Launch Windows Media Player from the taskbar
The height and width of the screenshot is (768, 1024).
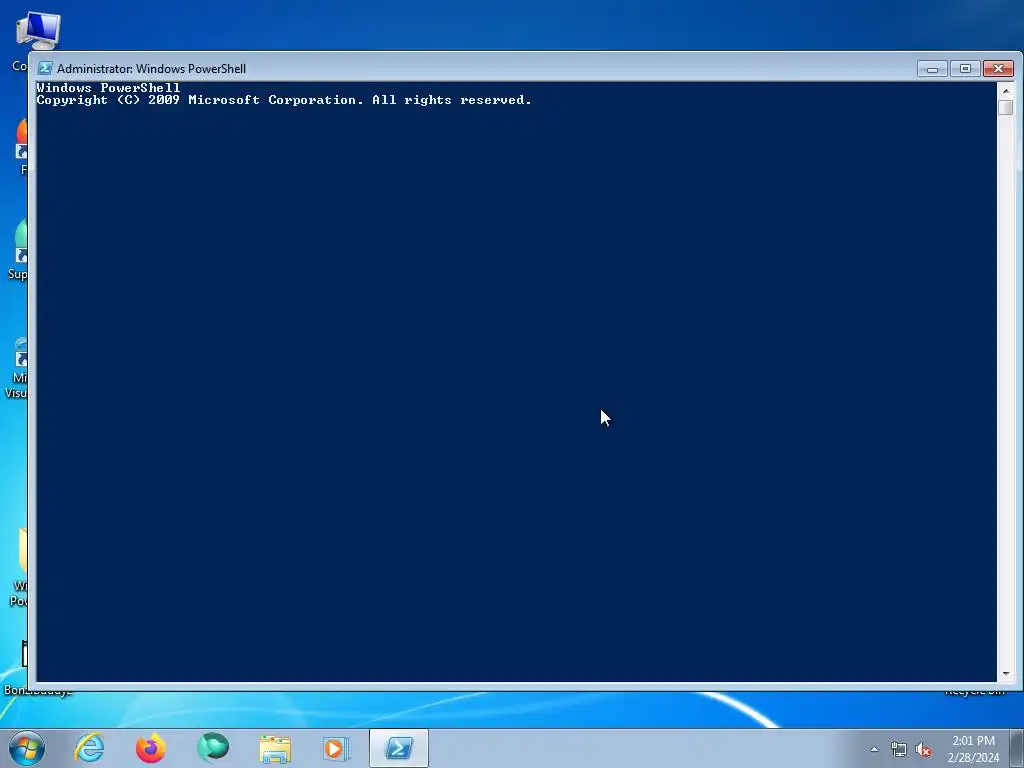pyautogui.click(x=336, y=749)
